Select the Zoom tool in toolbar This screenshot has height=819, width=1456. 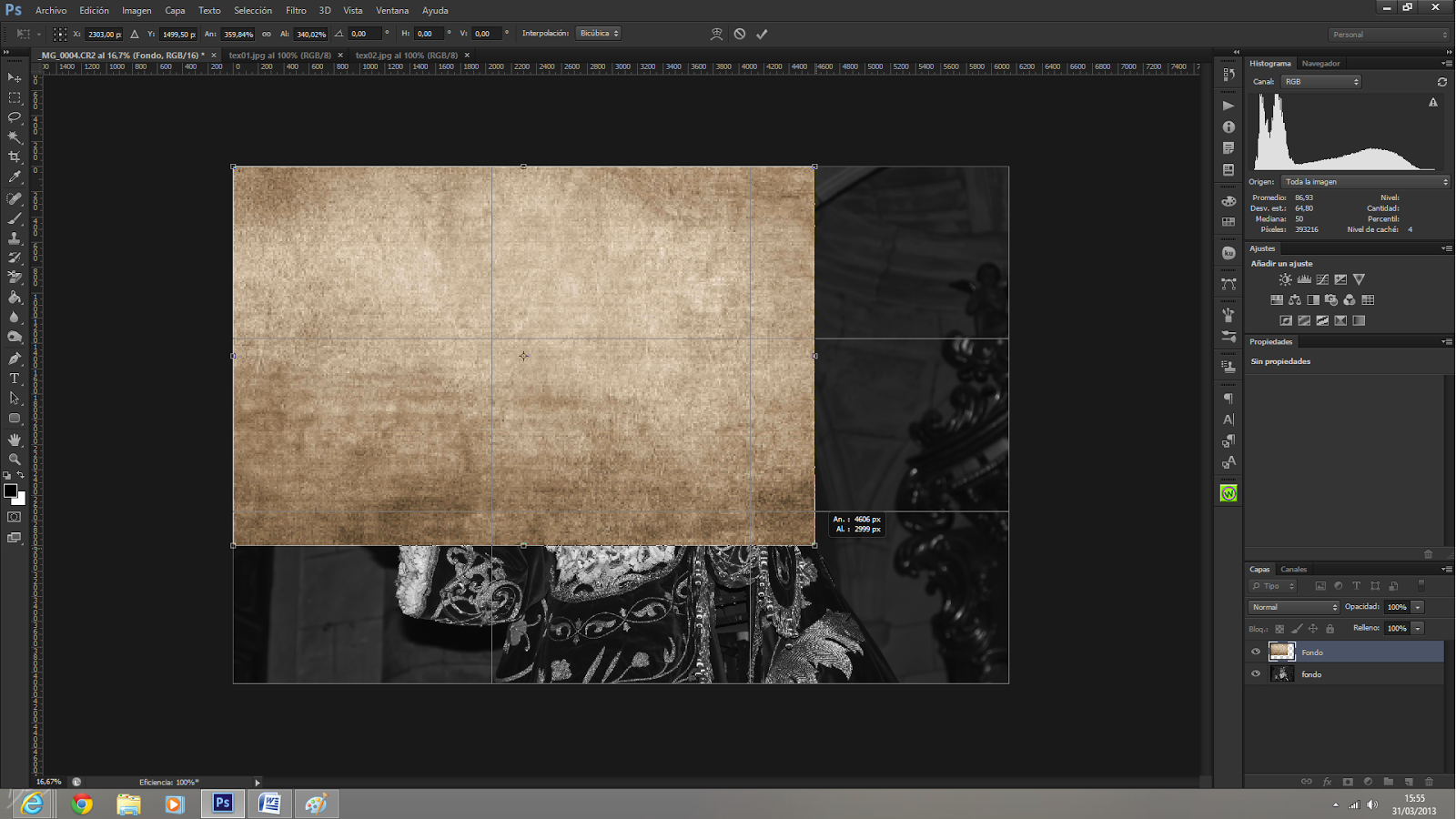point(15,460)
